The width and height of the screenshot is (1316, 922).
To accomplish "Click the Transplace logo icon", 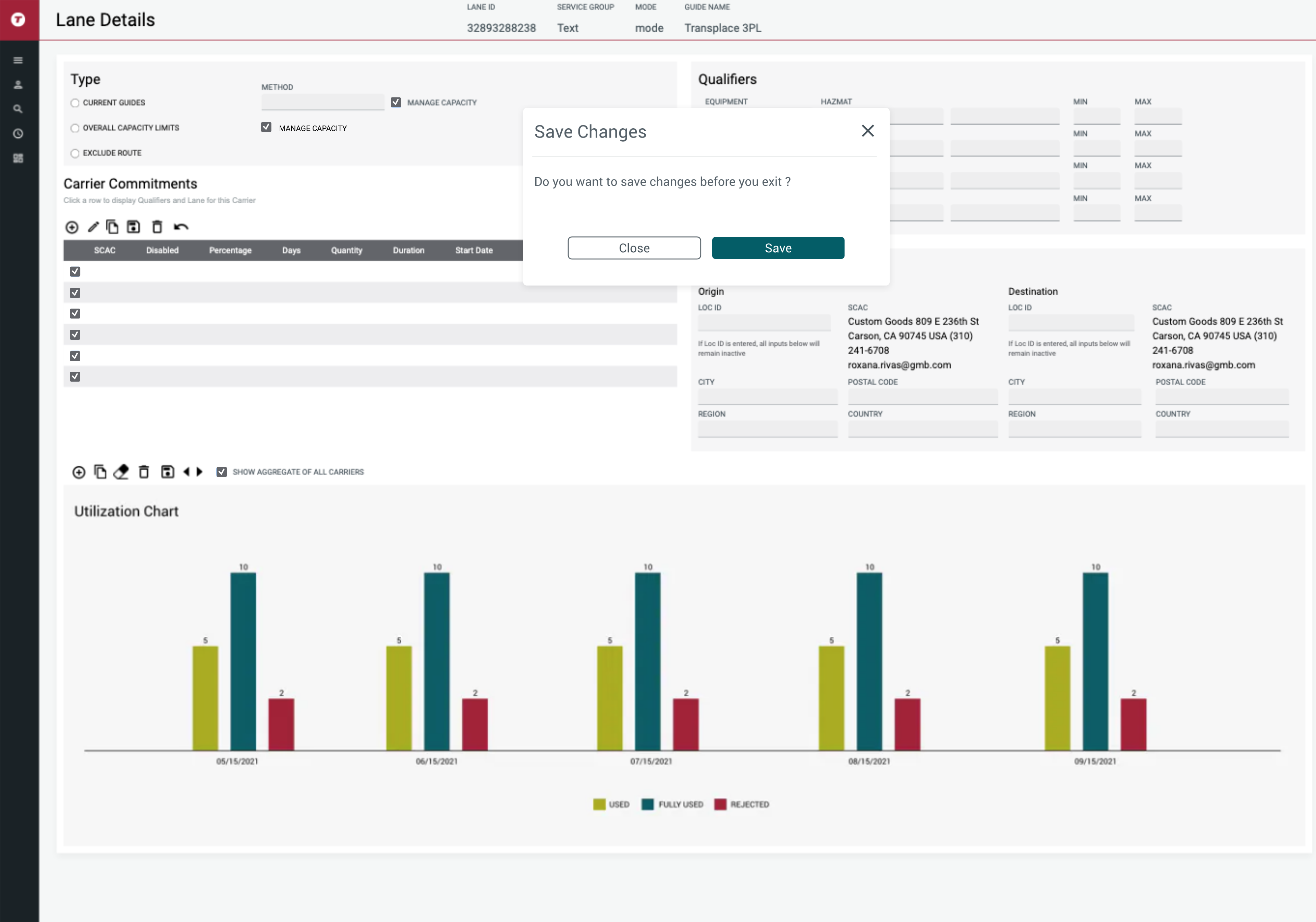I will (19, 20).
